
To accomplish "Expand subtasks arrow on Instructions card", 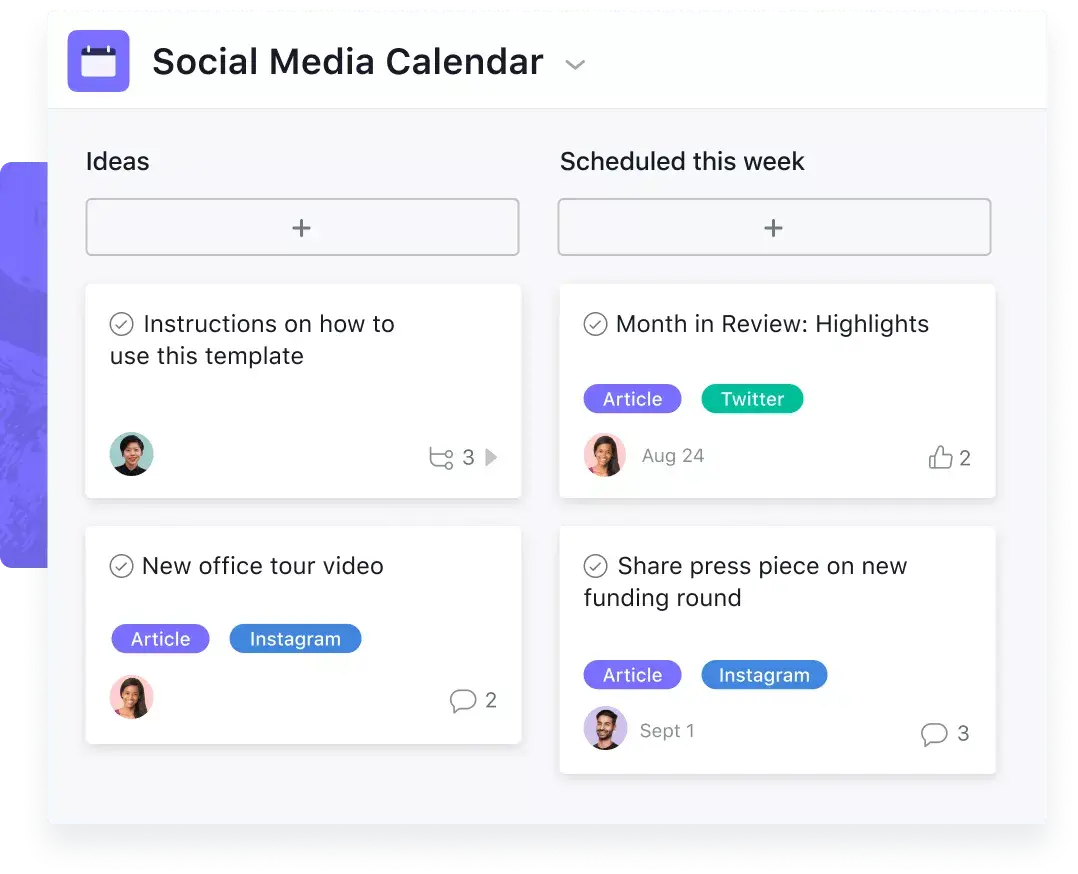I will [x=491, y=458].
